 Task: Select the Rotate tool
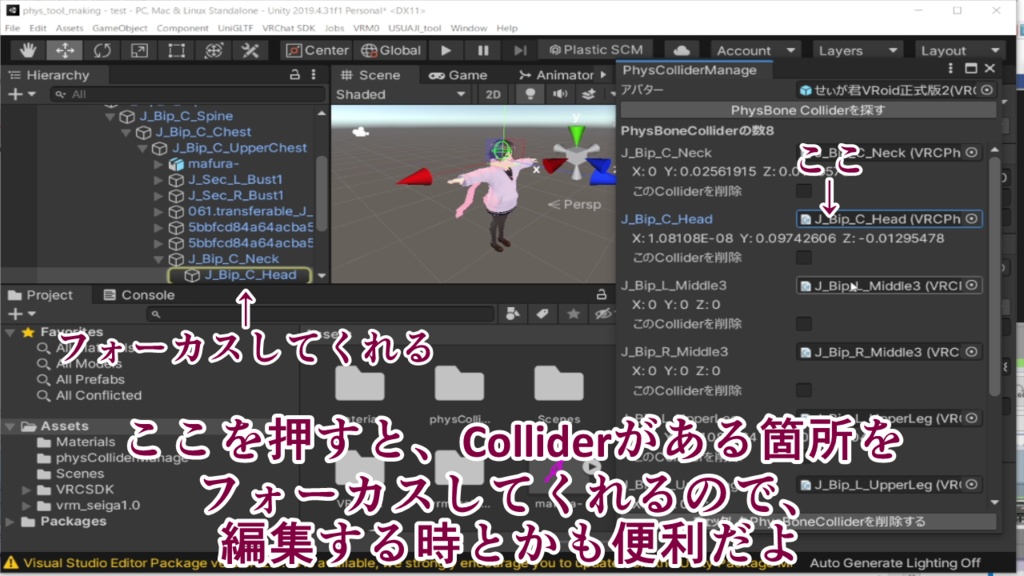pos(102,49)
